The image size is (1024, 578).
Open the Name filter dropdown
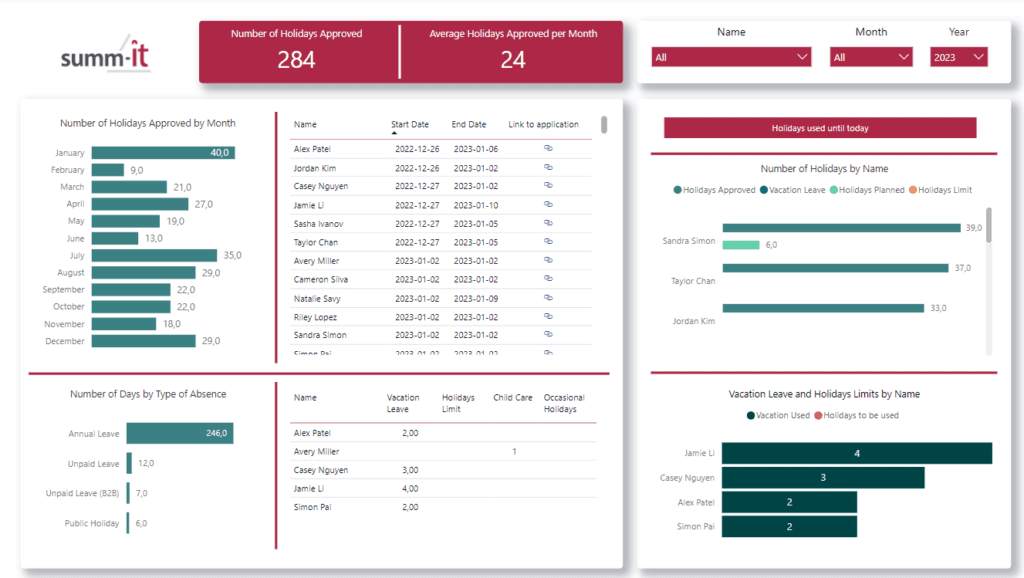tap(731, 57)
